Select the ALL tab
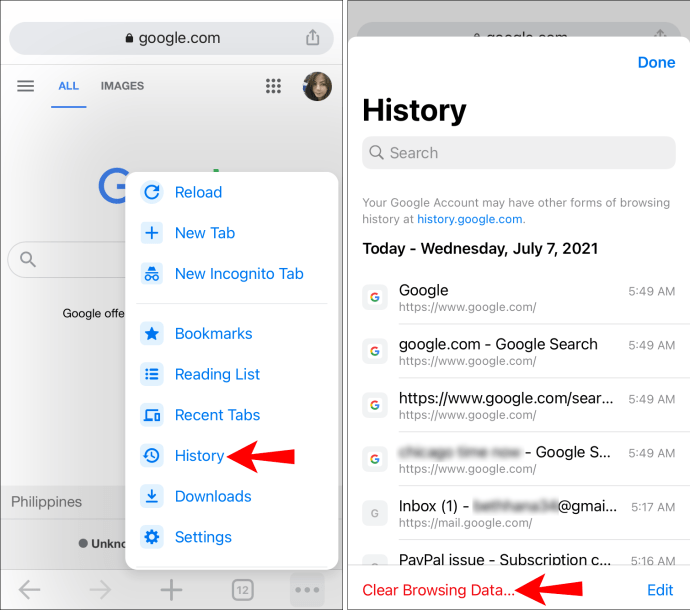The image size is (690, 610). (x=69, y=86)
